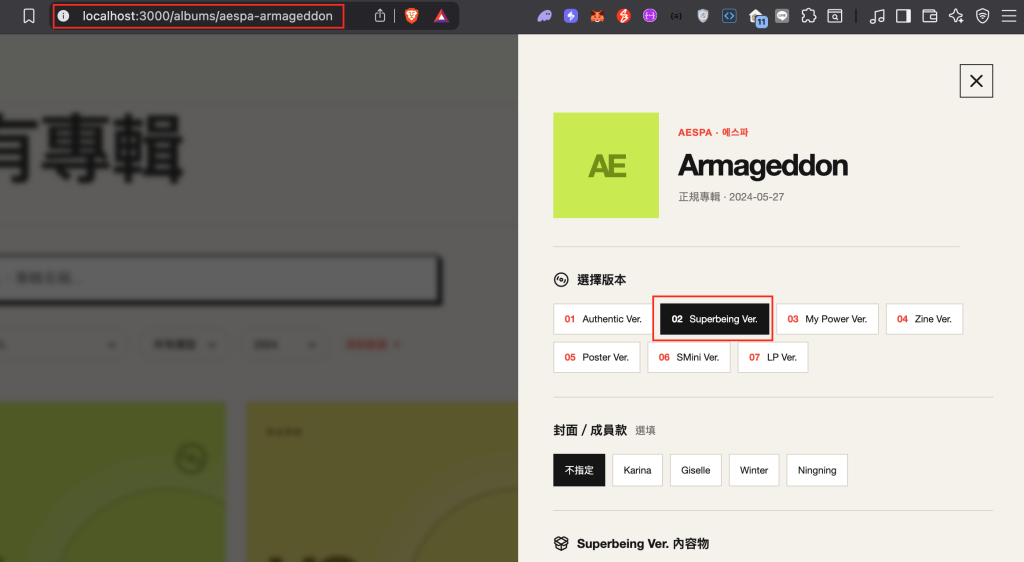Click the AESPA artist label
This screenshot has height=562, width=1024.
coord(695,133)
